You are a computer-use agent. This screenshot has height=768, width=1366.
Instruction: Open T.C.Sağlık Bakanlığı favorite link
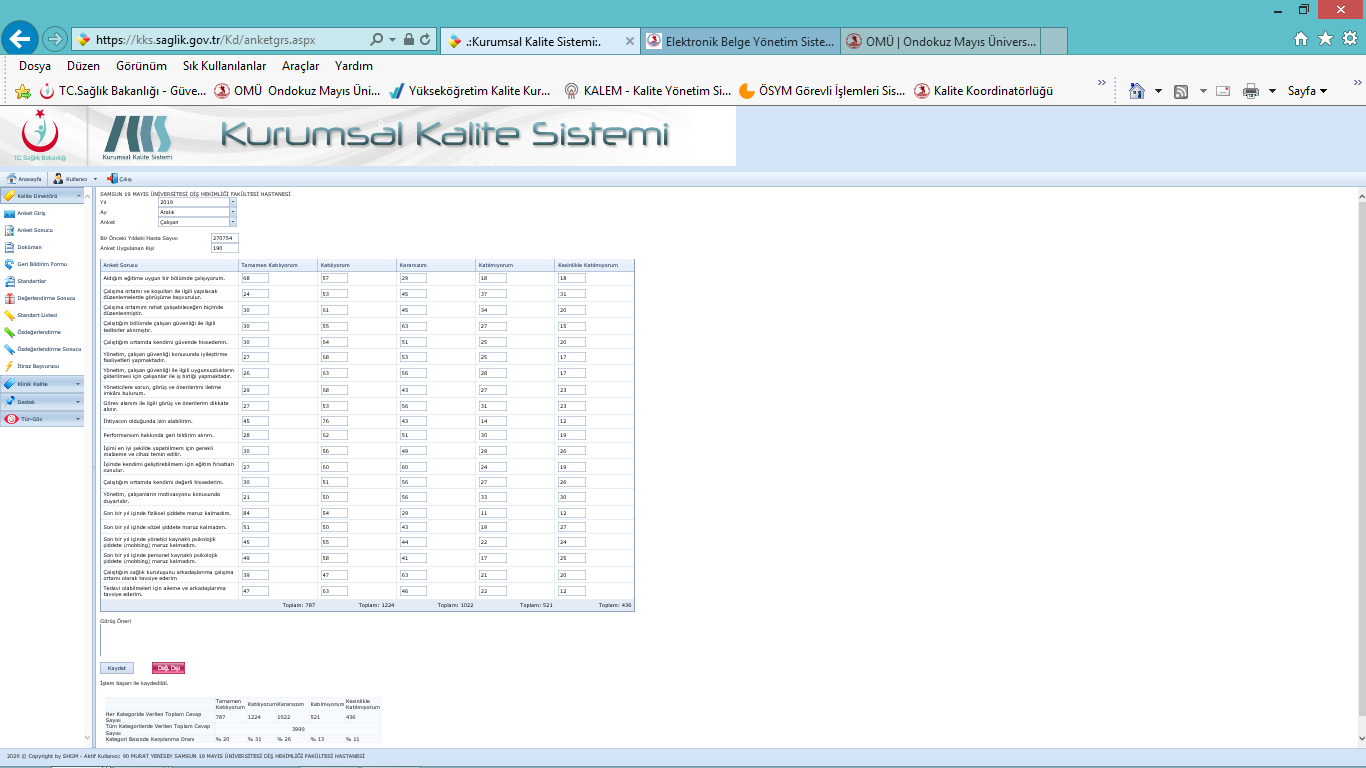[x=124, y=91]
